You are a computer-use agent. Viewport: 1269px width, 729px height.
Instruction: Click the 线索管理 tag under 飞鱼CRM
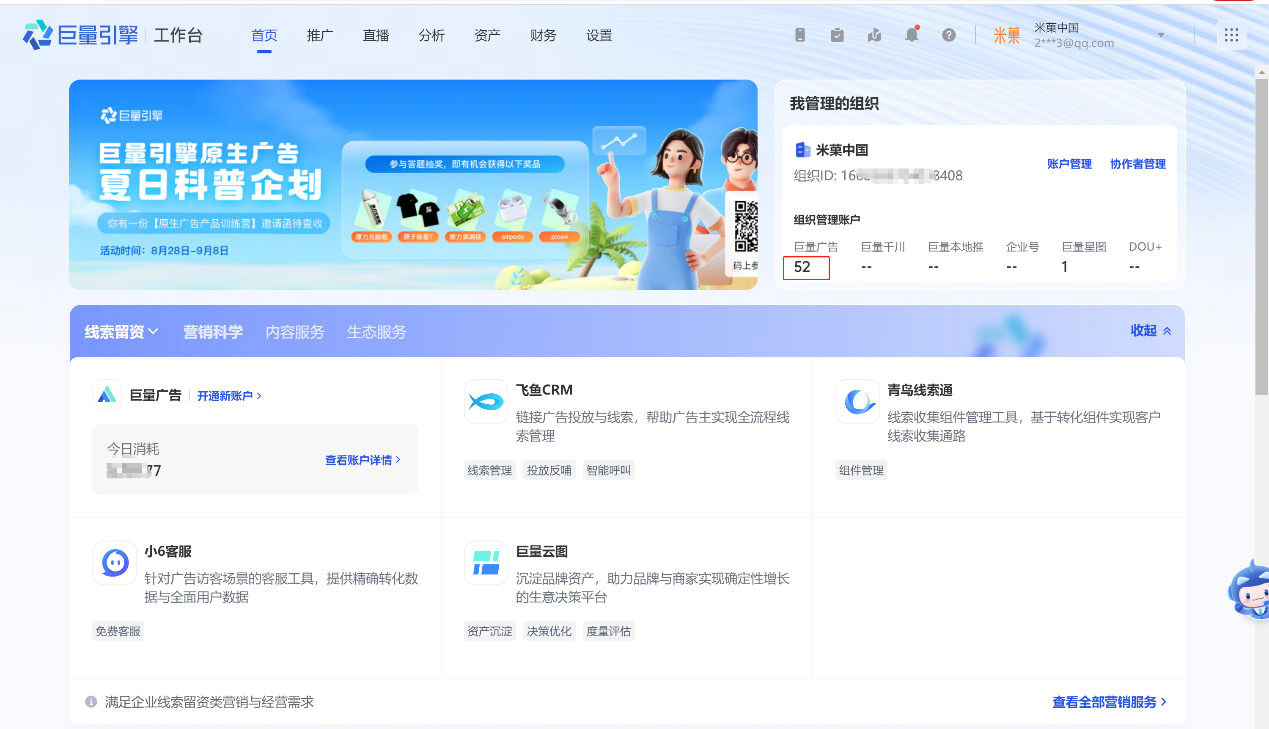coord(490,470)
